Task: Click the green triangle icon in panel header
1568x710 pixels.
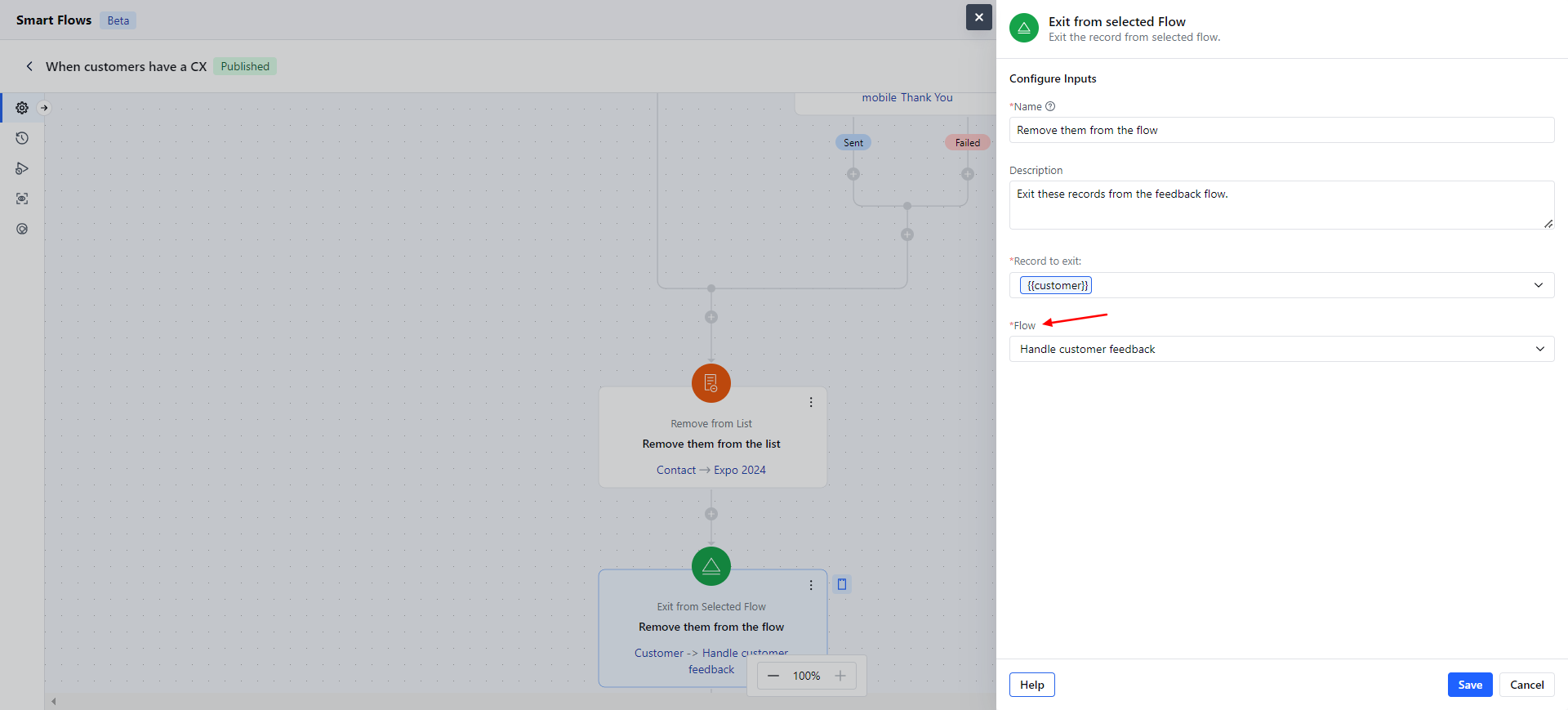Action: point(1024,28)
